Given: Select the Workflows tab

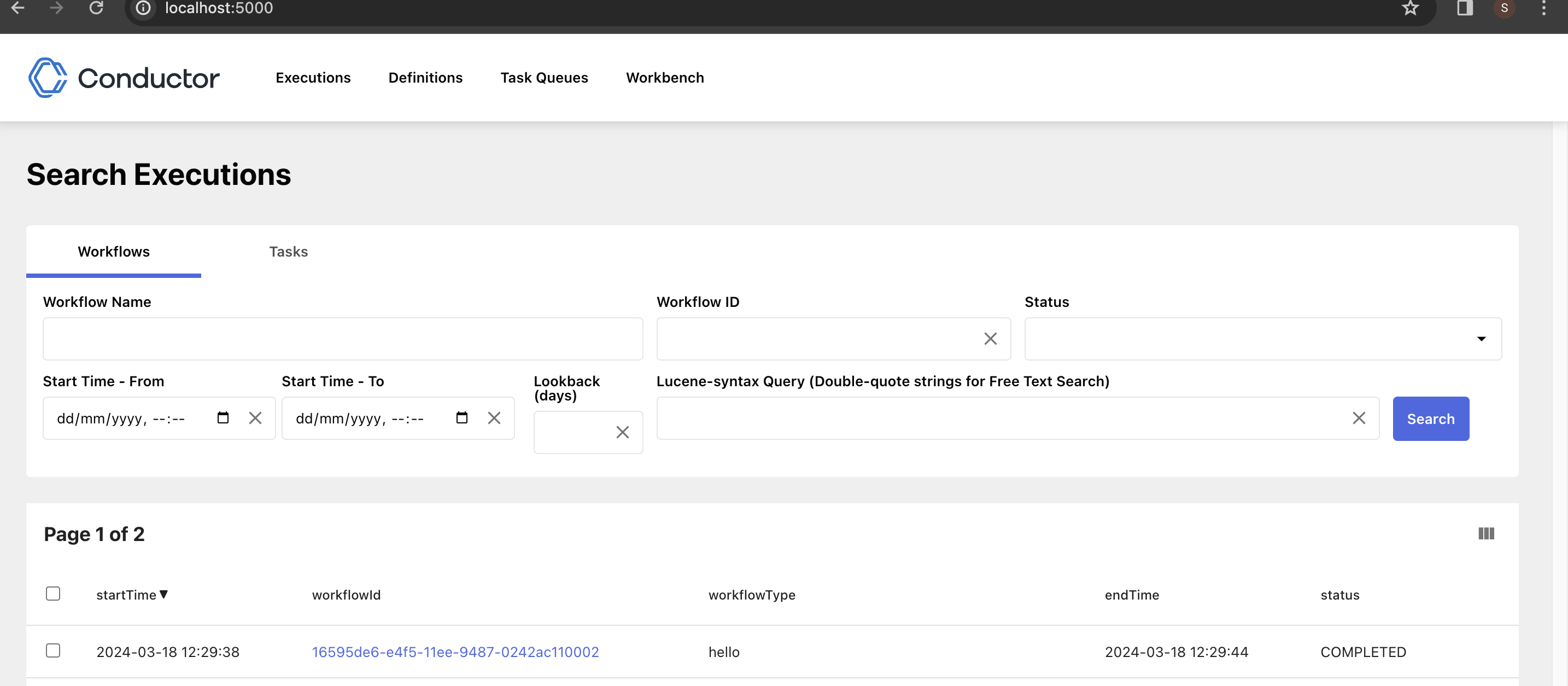Looking at the screenshot, I should pos(113,251).
